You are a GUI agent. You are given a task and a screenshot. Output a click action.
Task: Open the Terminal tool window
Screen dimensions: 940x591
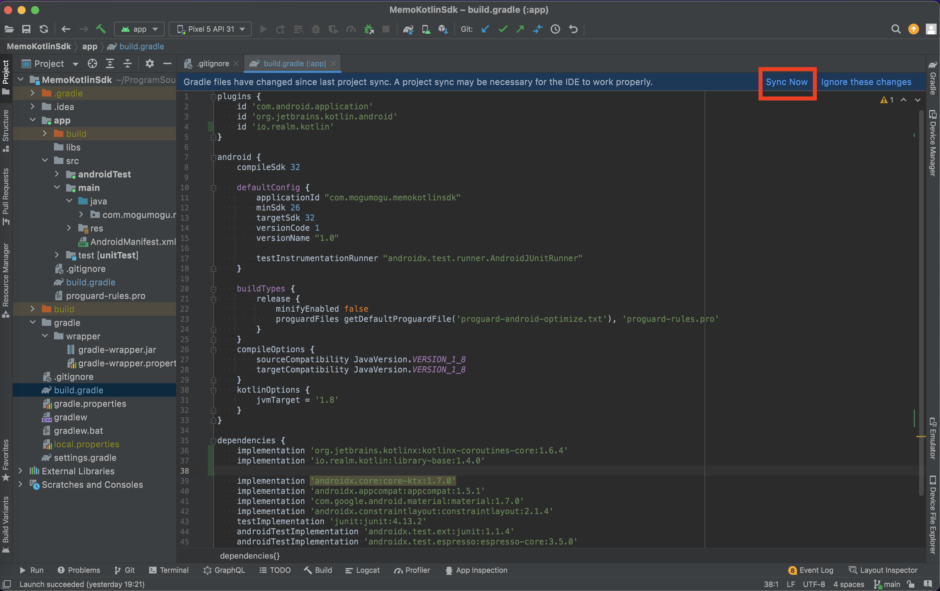tap(168, 570)
